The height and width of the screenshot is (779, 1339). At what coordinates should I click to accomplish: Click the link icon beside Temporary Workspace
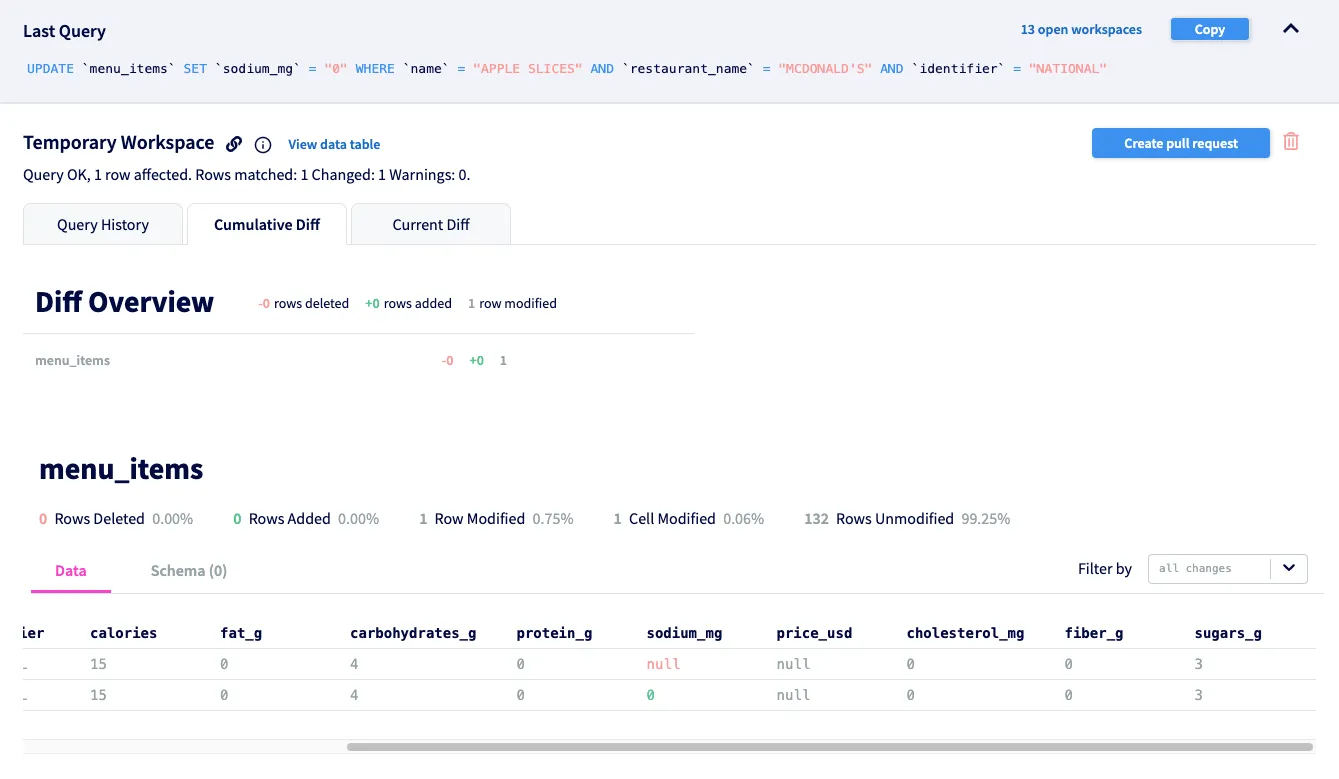234,144
